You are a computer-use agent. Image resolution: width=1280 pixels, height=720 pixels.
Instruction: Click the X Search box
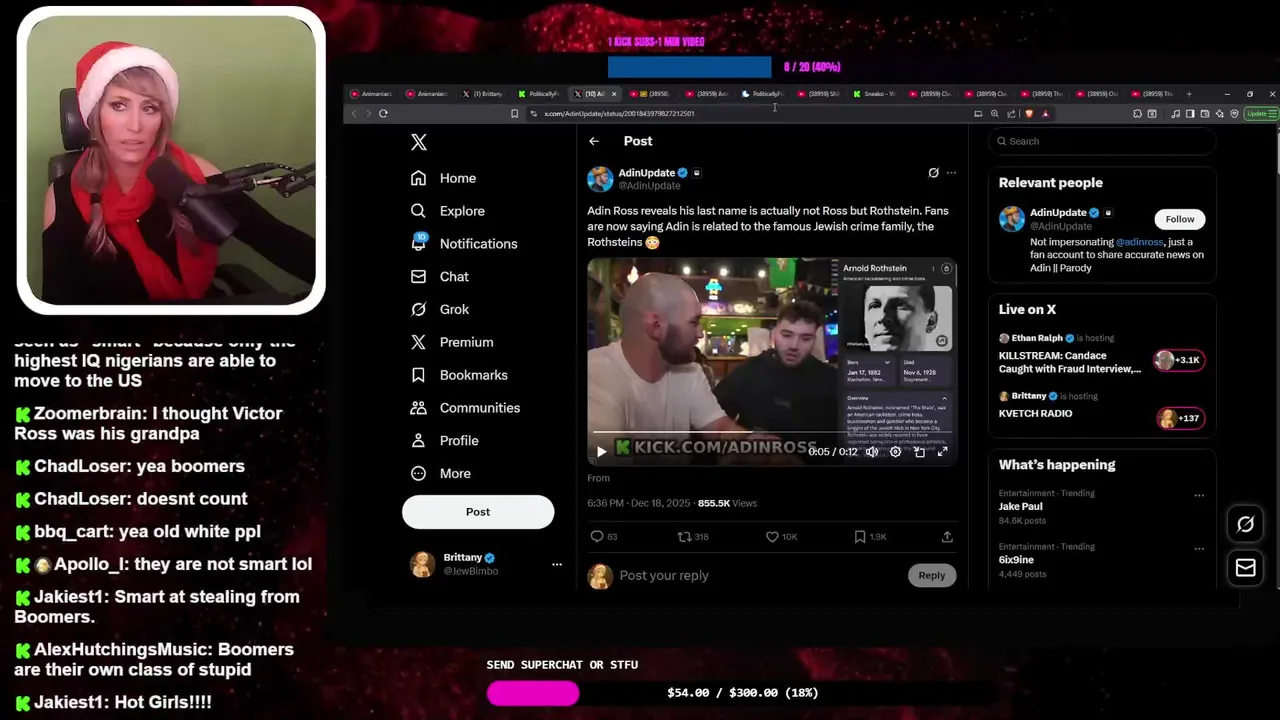tap(1102, 141)
